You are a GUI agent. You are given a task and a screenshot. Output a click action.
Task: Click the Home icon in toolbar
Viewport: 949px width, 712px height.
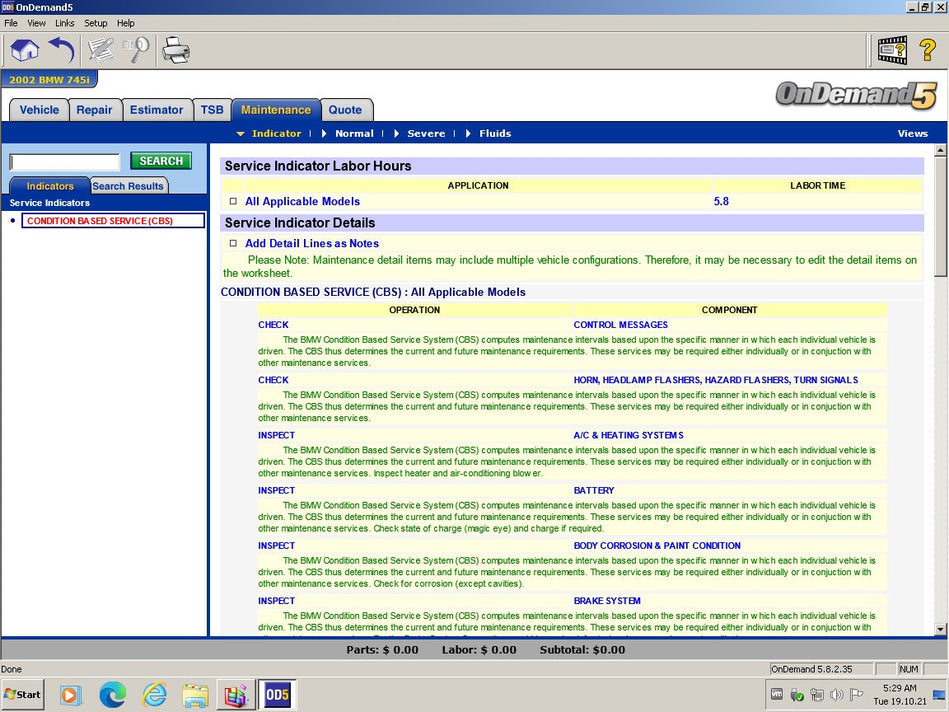[x=25, y=49]
